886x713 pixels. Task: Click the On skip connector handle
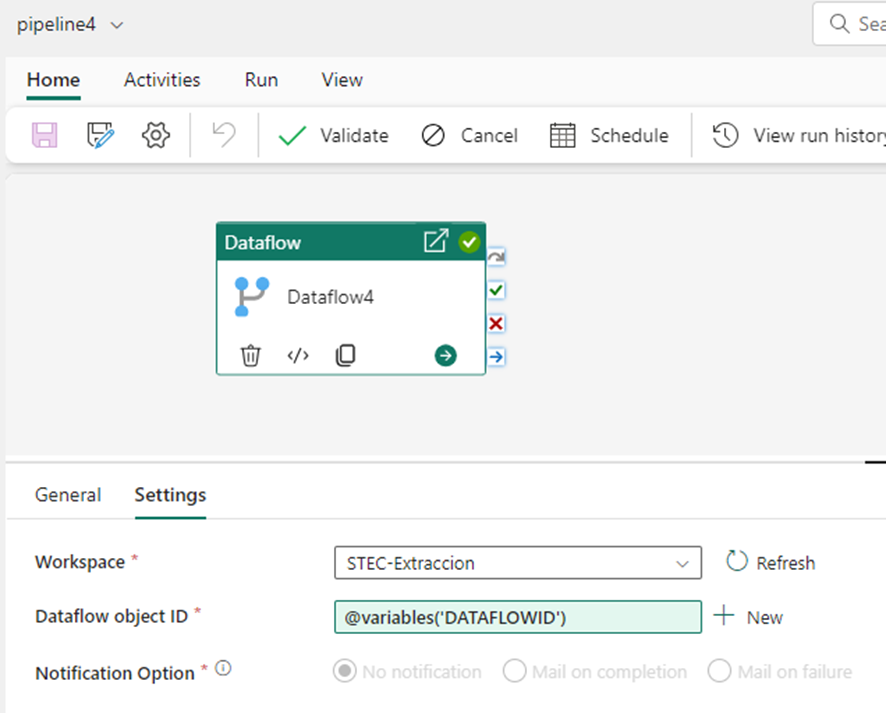click(x=496, y=258)
